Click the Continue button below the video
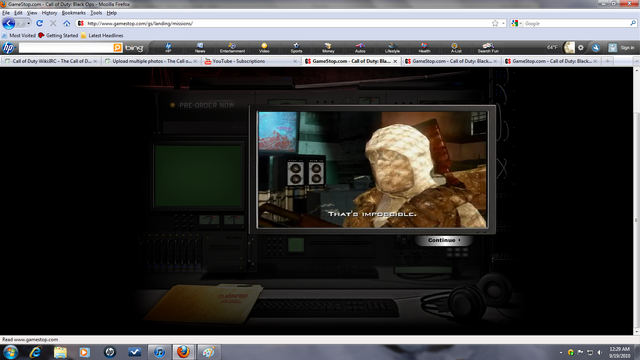640x360 pixels. tap(444, 240)
